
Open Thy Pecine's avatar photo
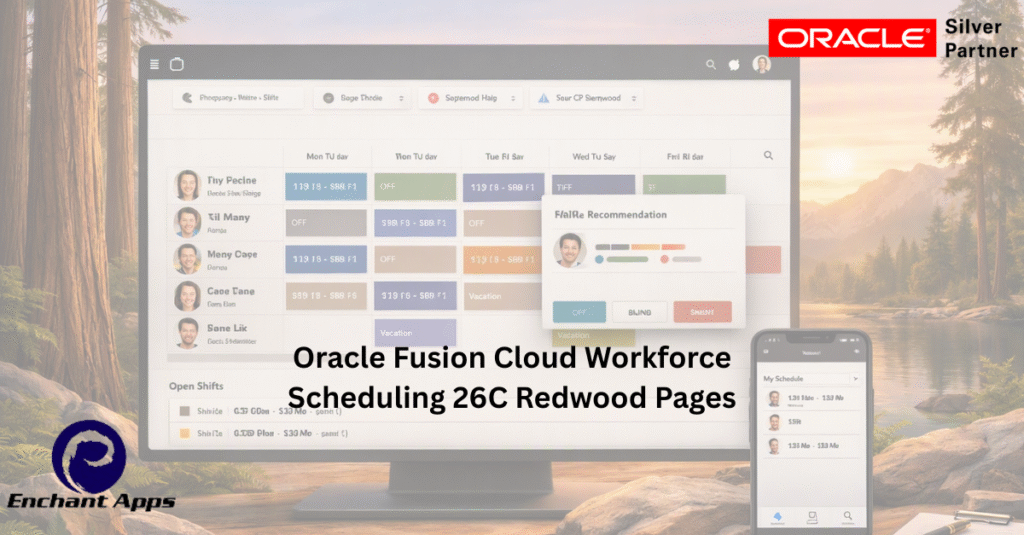tap(187, 185)
